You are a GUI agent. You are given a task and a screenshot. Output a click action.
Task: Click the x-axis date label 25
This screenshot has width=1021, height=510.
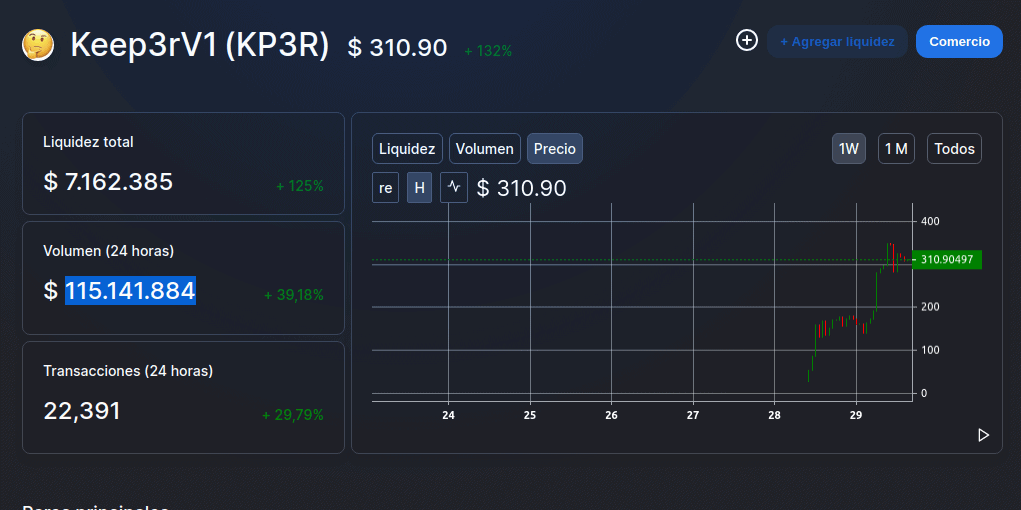[529, 416]
